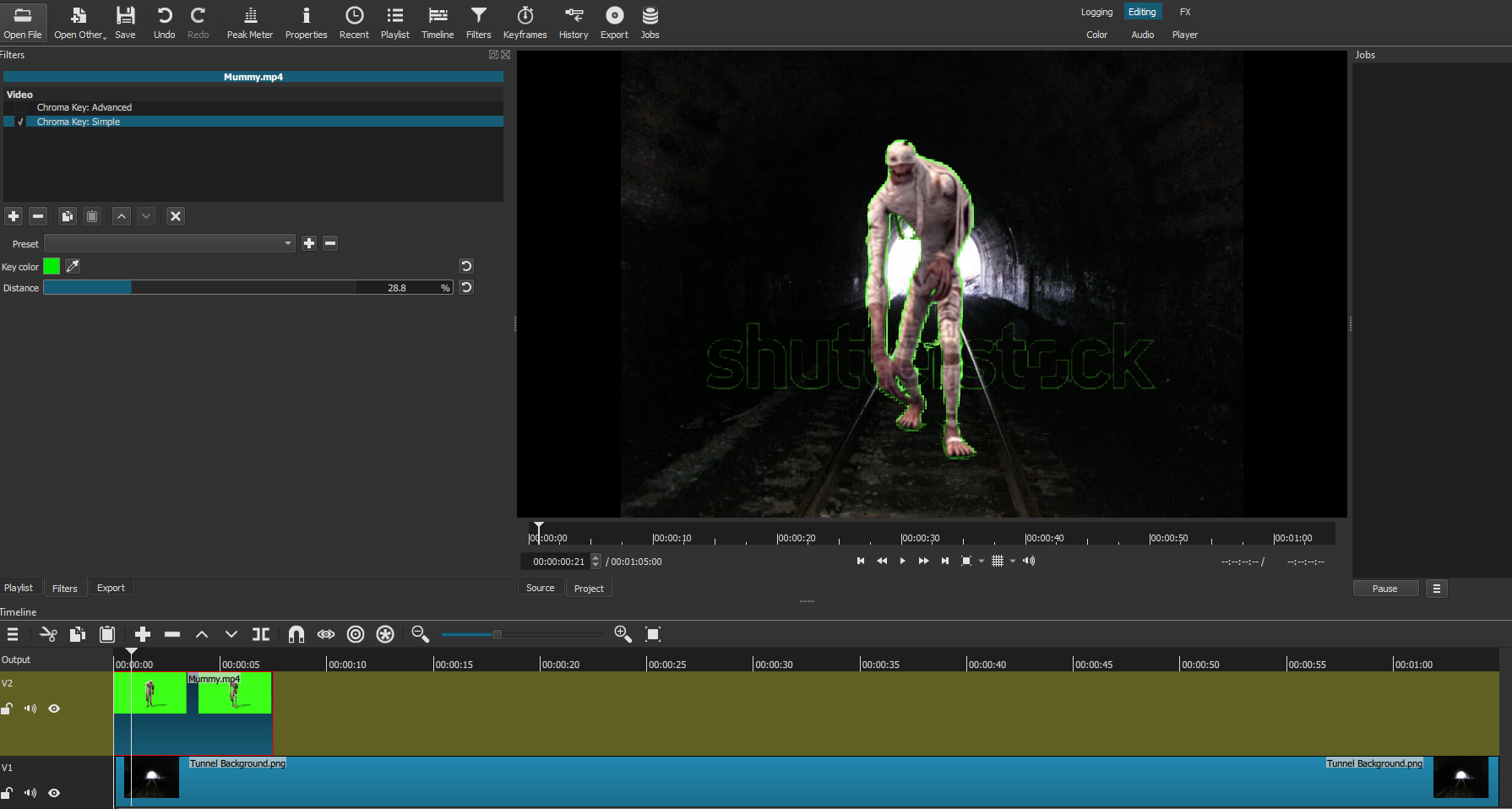Activate the timeline Cut (scissors) icon
1512x809 pixels.
tap(48, 633)
